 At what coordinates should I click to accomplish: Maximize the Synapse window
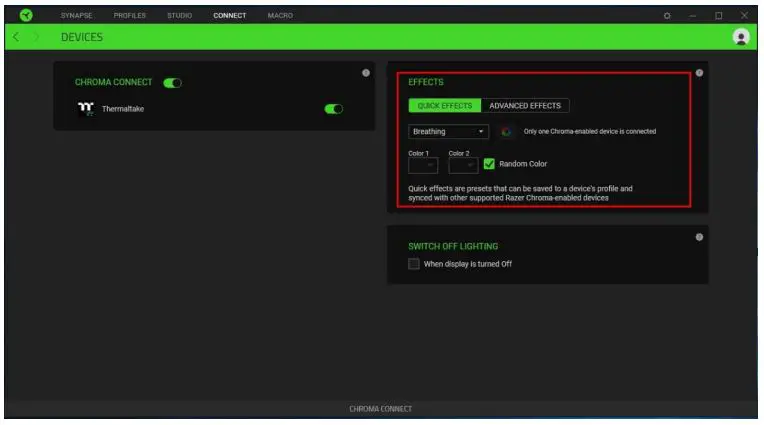pos(718,16)
